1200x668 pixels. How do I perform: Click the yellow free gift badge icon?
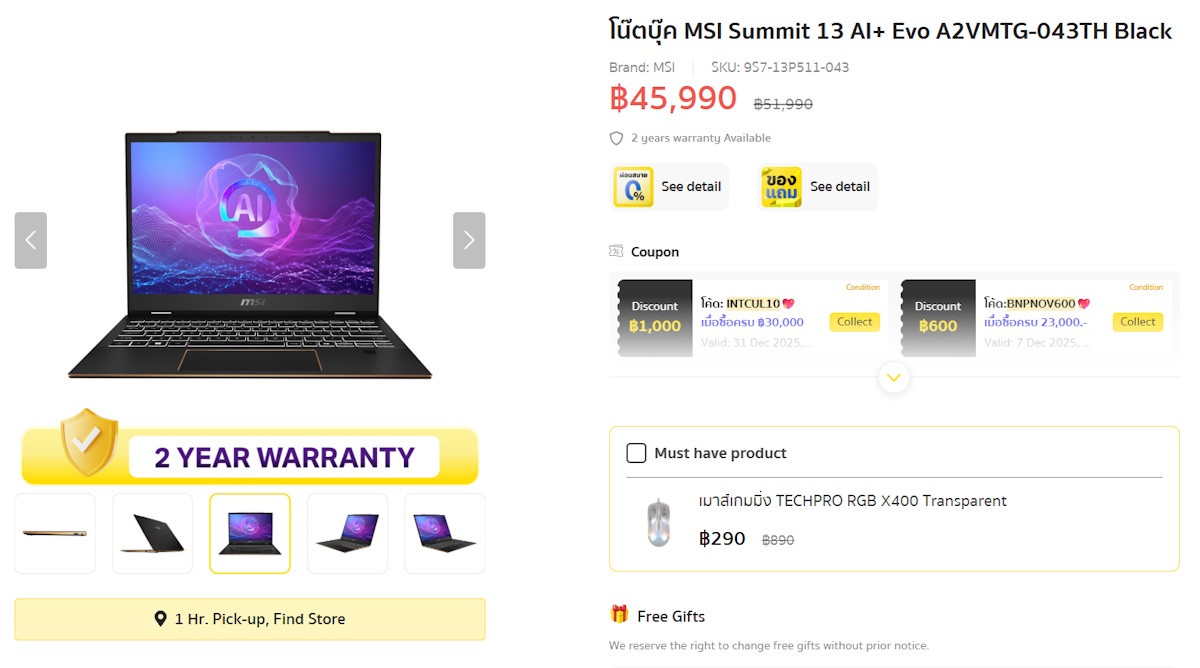click(781, 187)
